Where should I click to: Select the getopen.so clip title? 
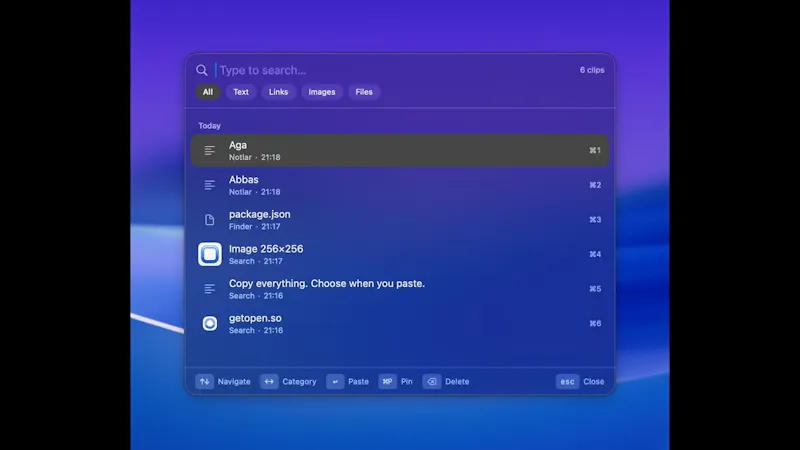pyautogui.click(x=255, y=318)
